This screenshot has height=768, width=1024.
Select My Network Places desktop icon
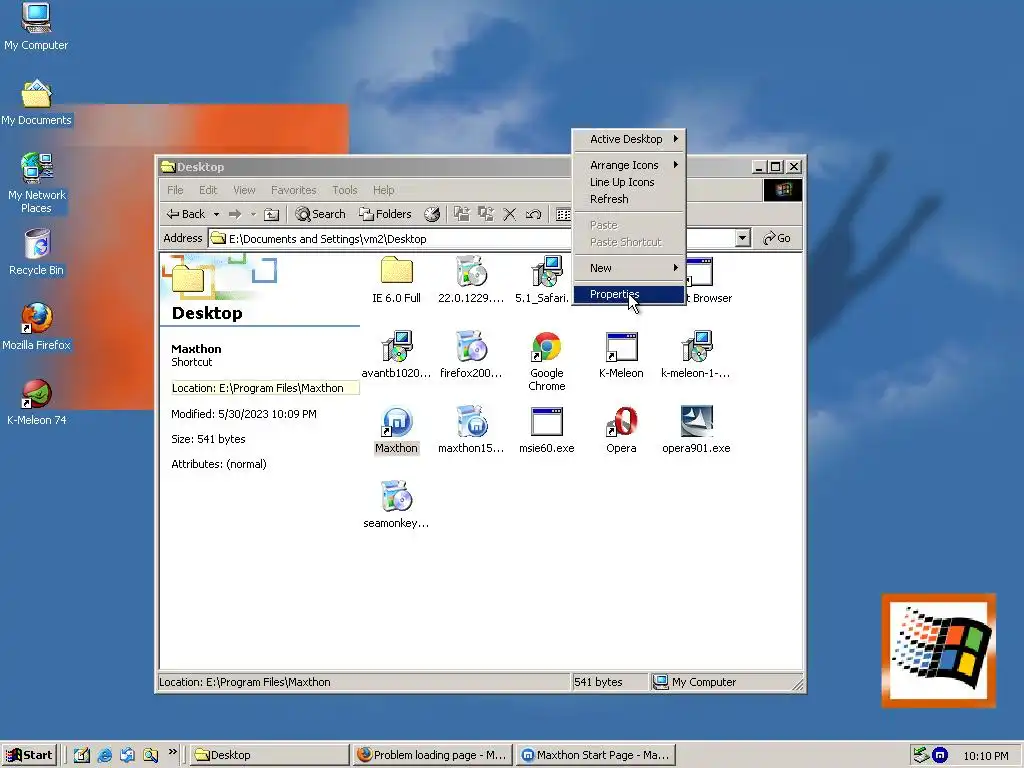pyautogui.click(x=37, y=183)
